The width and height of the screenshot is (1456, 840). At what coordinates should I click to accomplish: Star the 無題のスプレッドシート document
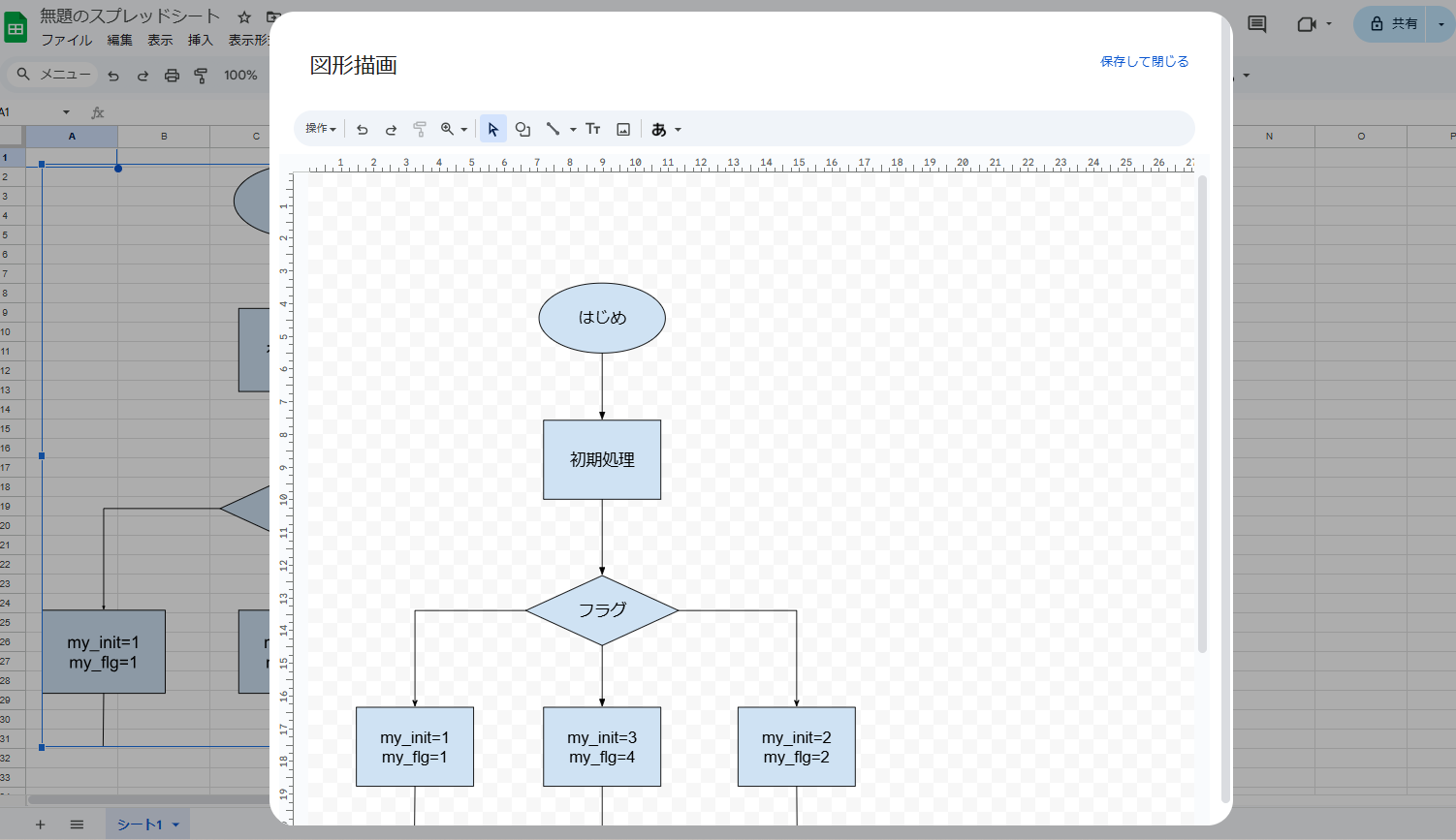click(x=244, y=16)
